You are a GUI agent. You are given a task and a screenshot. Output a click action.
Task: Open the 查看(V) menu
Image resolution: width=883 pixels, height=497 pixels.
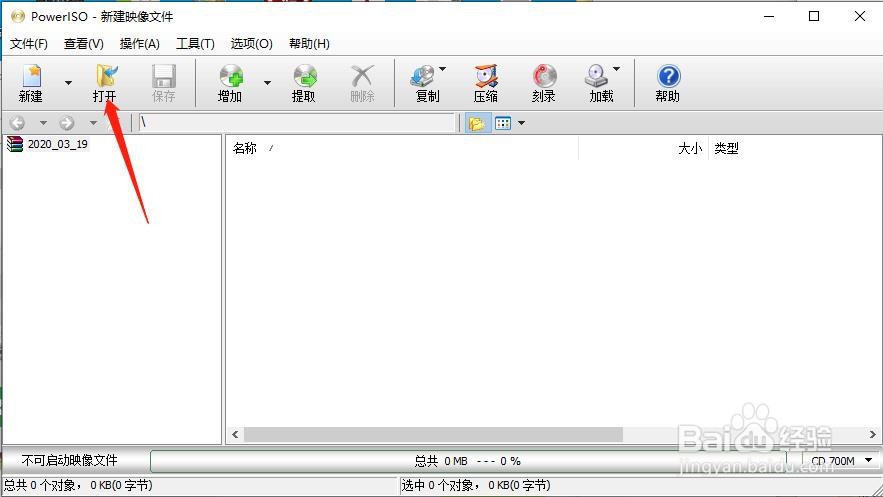(x=84, y=43)
